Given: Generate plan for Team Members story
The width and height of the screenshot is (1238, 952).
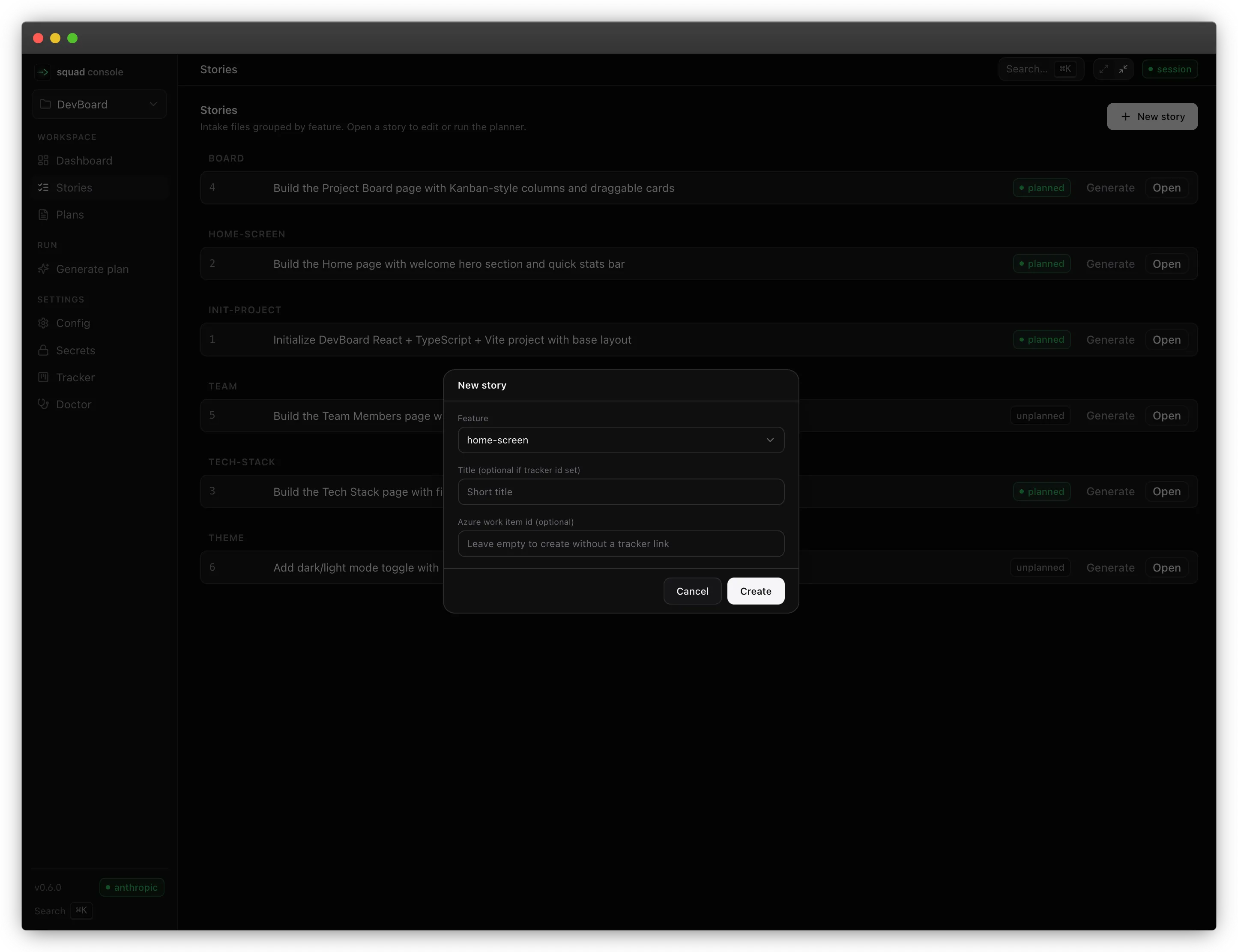Looking at the screenshot, I should (1110, 415).
